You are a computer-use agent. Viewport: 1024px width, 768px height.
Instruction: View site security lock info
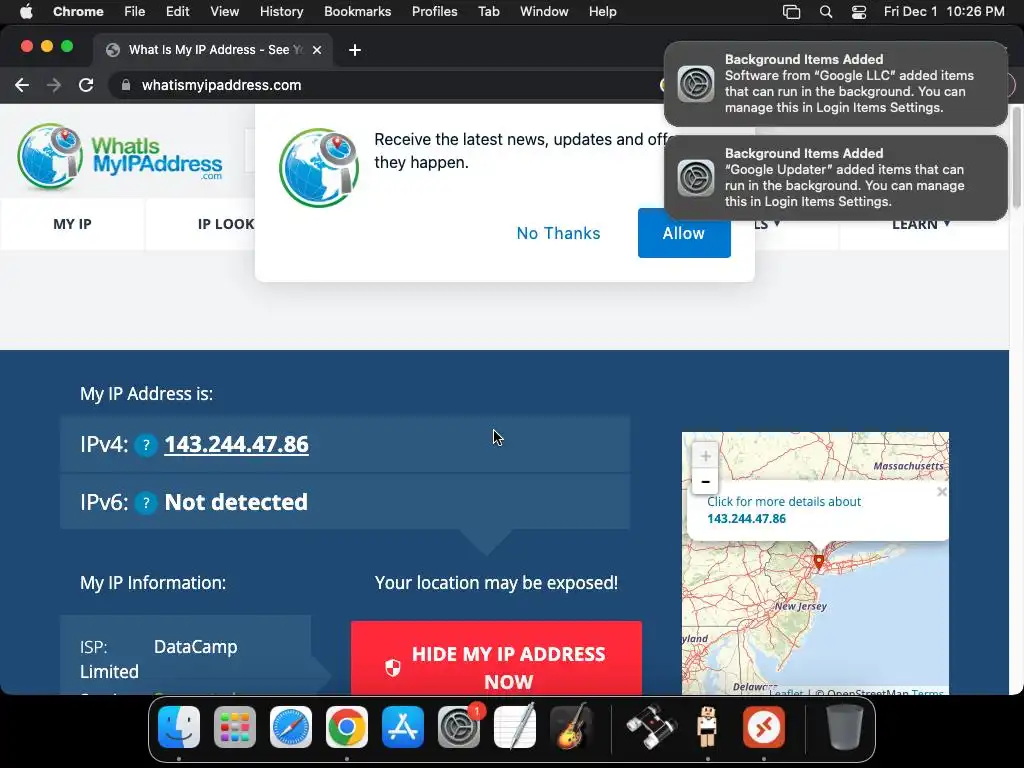pos(126,85)
